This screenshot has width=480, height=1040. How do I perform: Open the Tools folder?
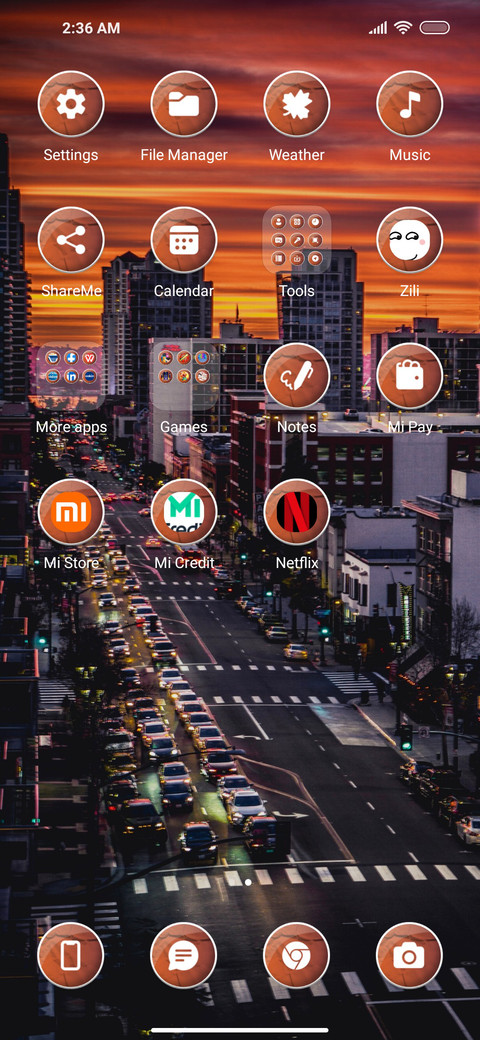(296, 240)
